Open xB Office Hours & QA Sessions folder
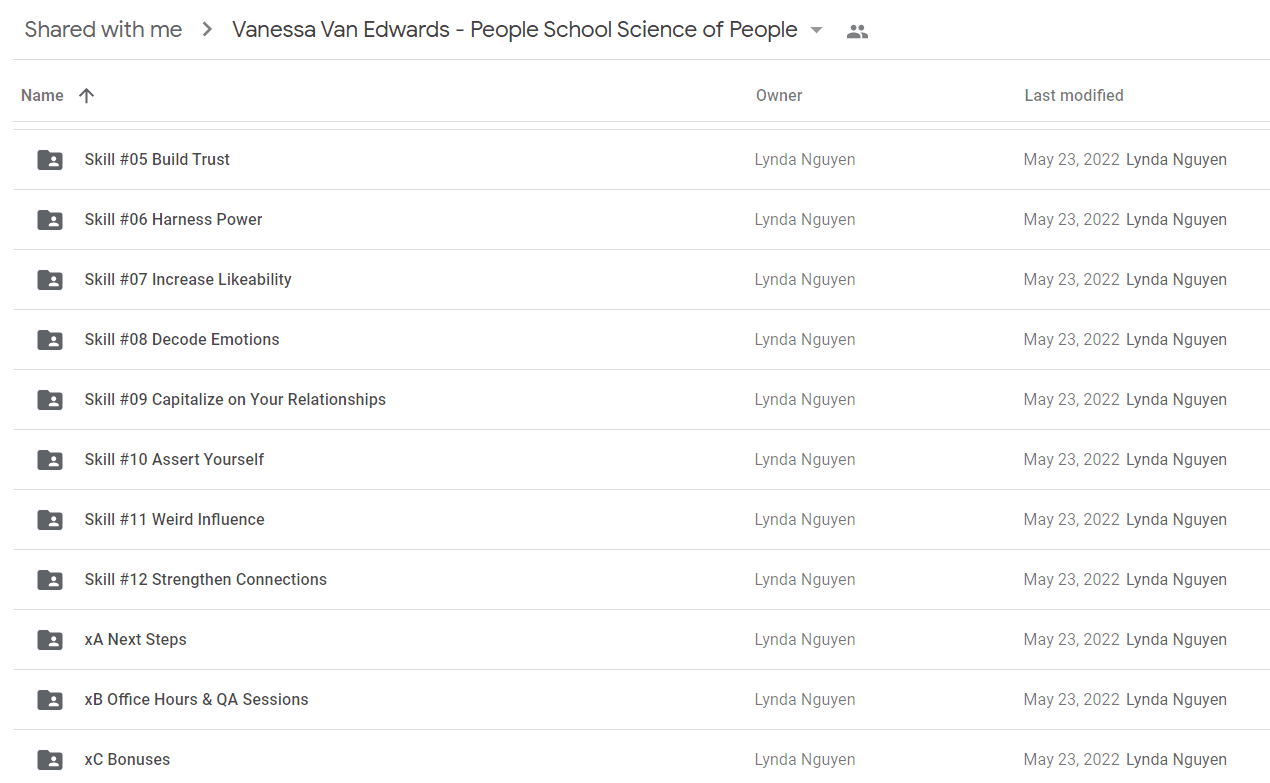Viewport: 1270px width, 783px height. coord(641,700)
